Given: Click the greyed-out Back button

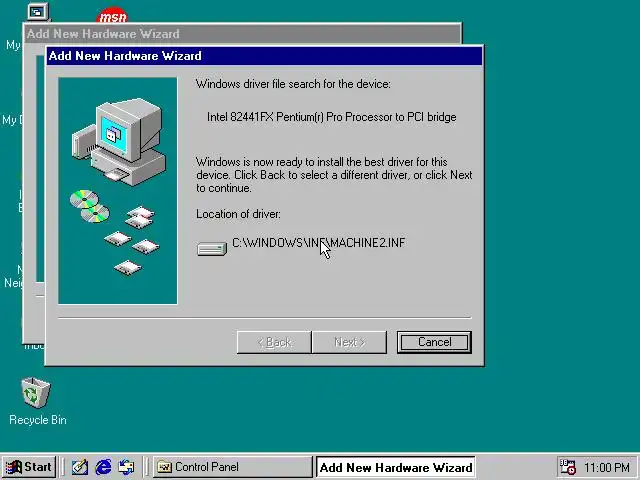Looking at the screenshot, I should click(274, 342).
